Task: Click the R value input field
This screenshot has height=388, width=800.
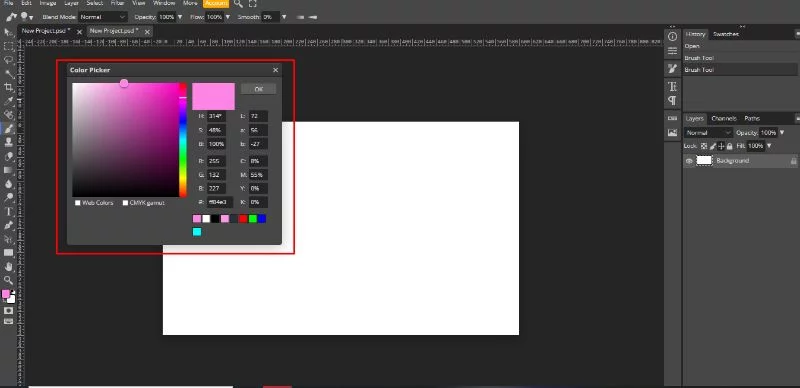Action: pyautogui.click(x=216, y=161)
